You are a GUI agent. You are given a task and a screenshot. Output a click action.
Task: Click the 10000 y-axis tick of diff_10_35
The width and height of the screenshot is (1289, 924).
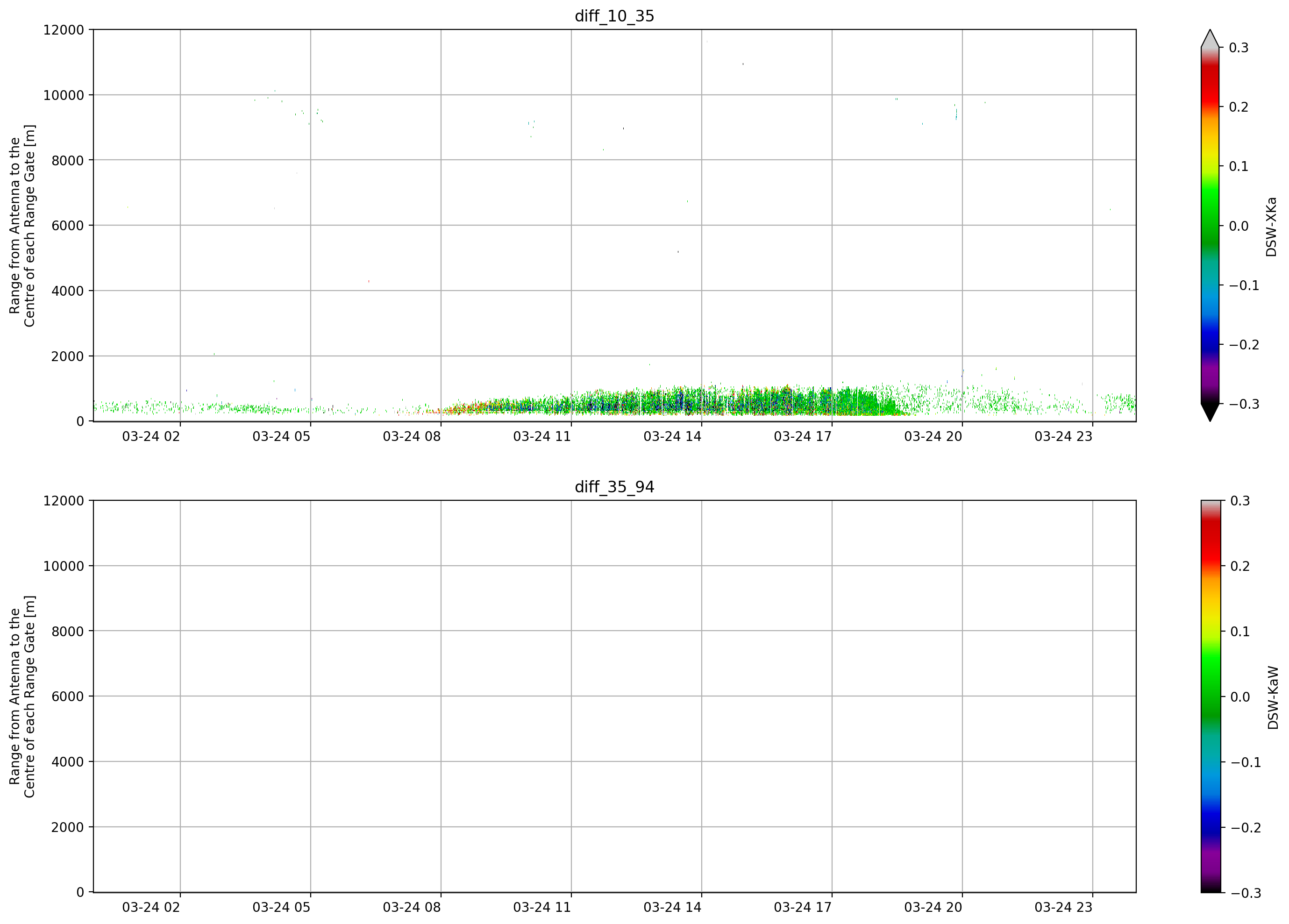(x=64, y=95)
